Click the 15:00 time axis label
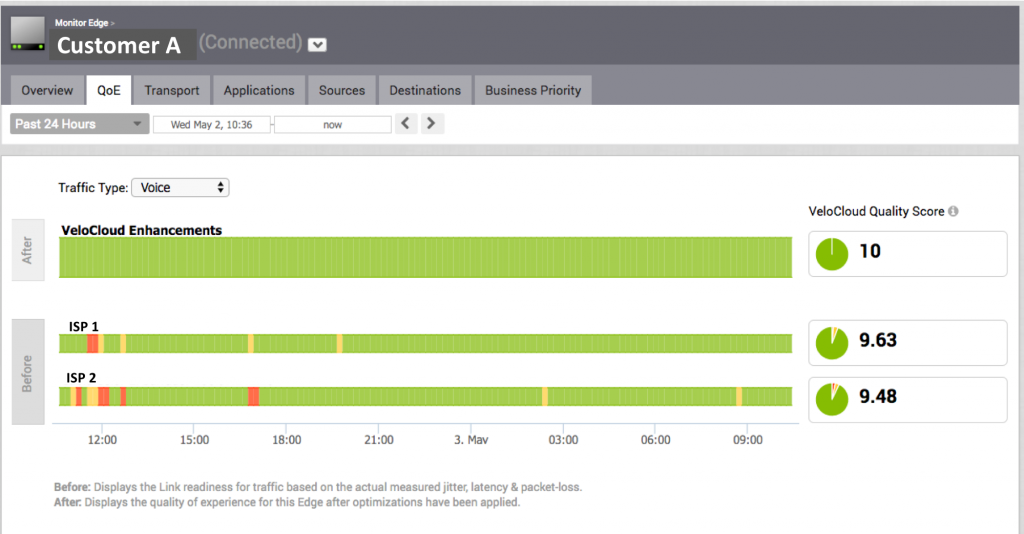The image size is (1024, 534). tap(195, 440)
